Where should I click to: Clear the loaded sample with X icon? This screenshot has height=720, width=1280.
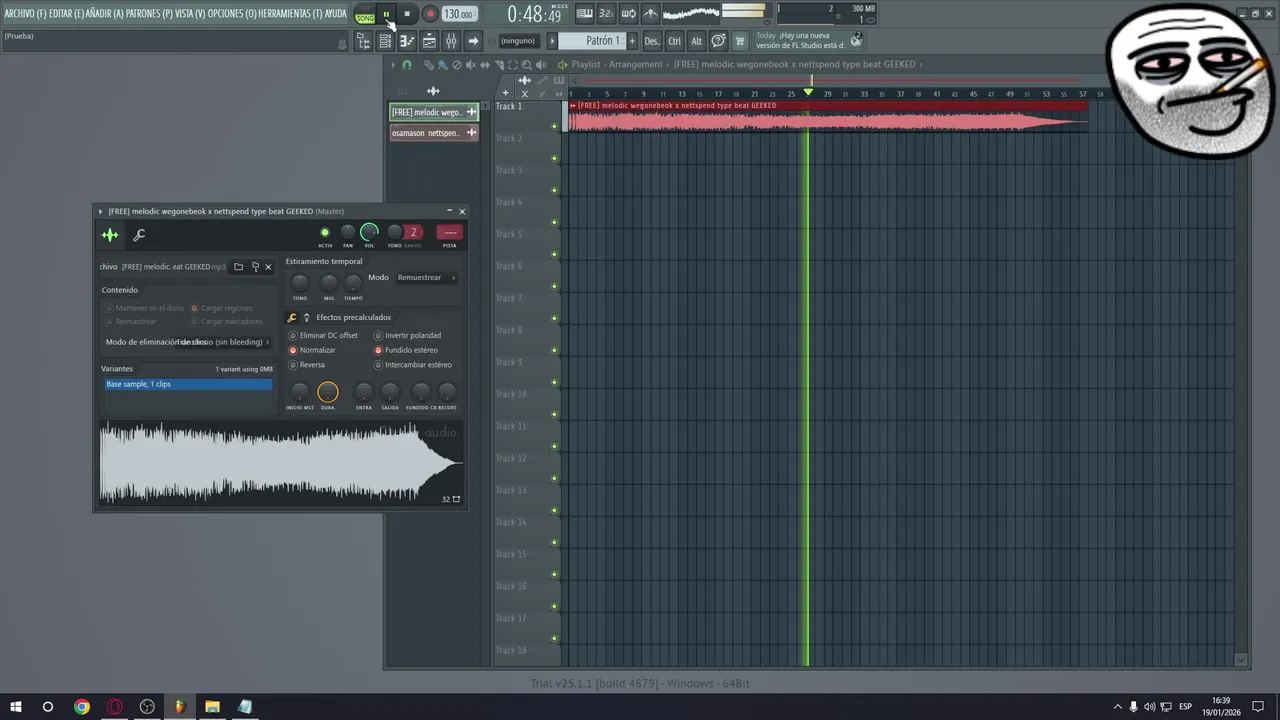268,267
